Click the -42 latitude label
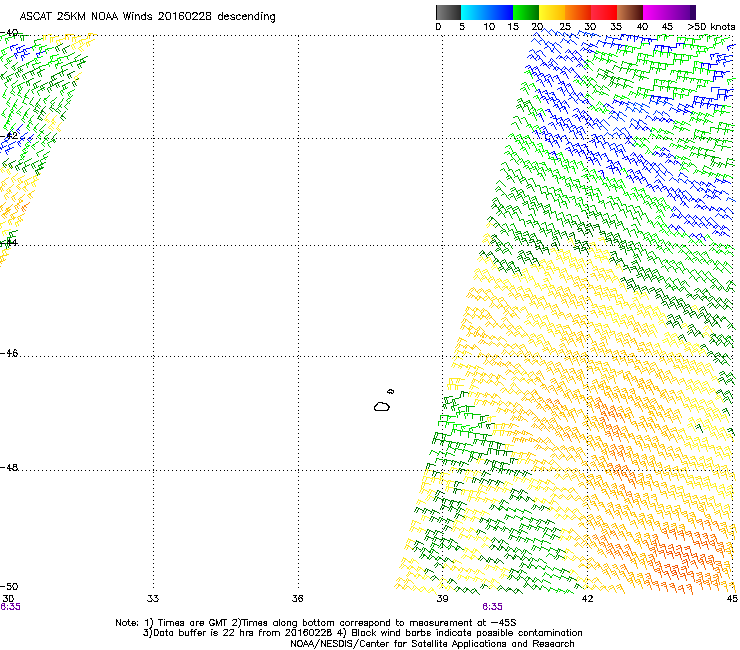740x650 pixels. coord(9,136)
